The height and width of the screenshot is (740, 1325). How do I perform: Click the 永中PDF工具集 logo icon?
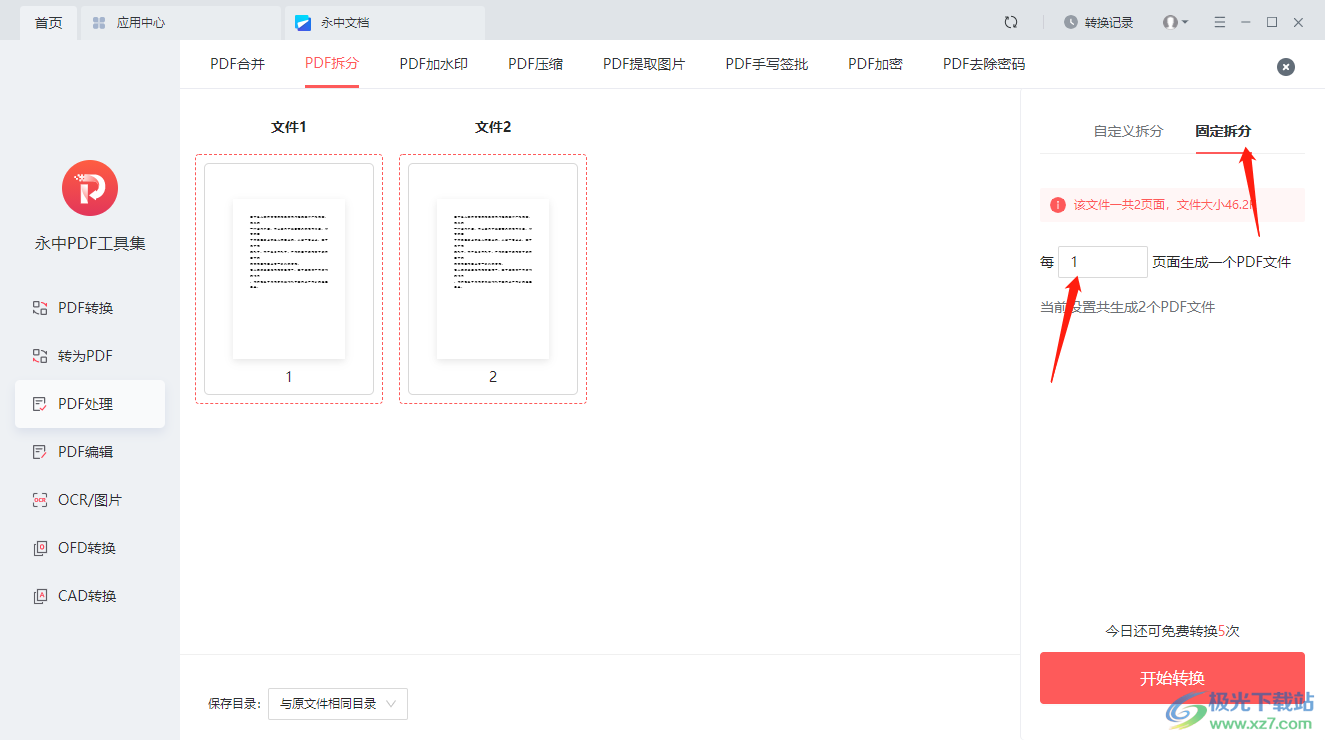coord(90,188)
